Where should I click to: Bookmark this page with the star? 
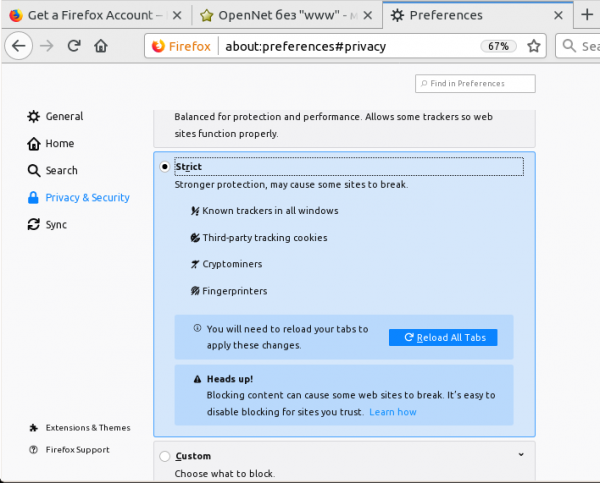(x=534, y=46)
